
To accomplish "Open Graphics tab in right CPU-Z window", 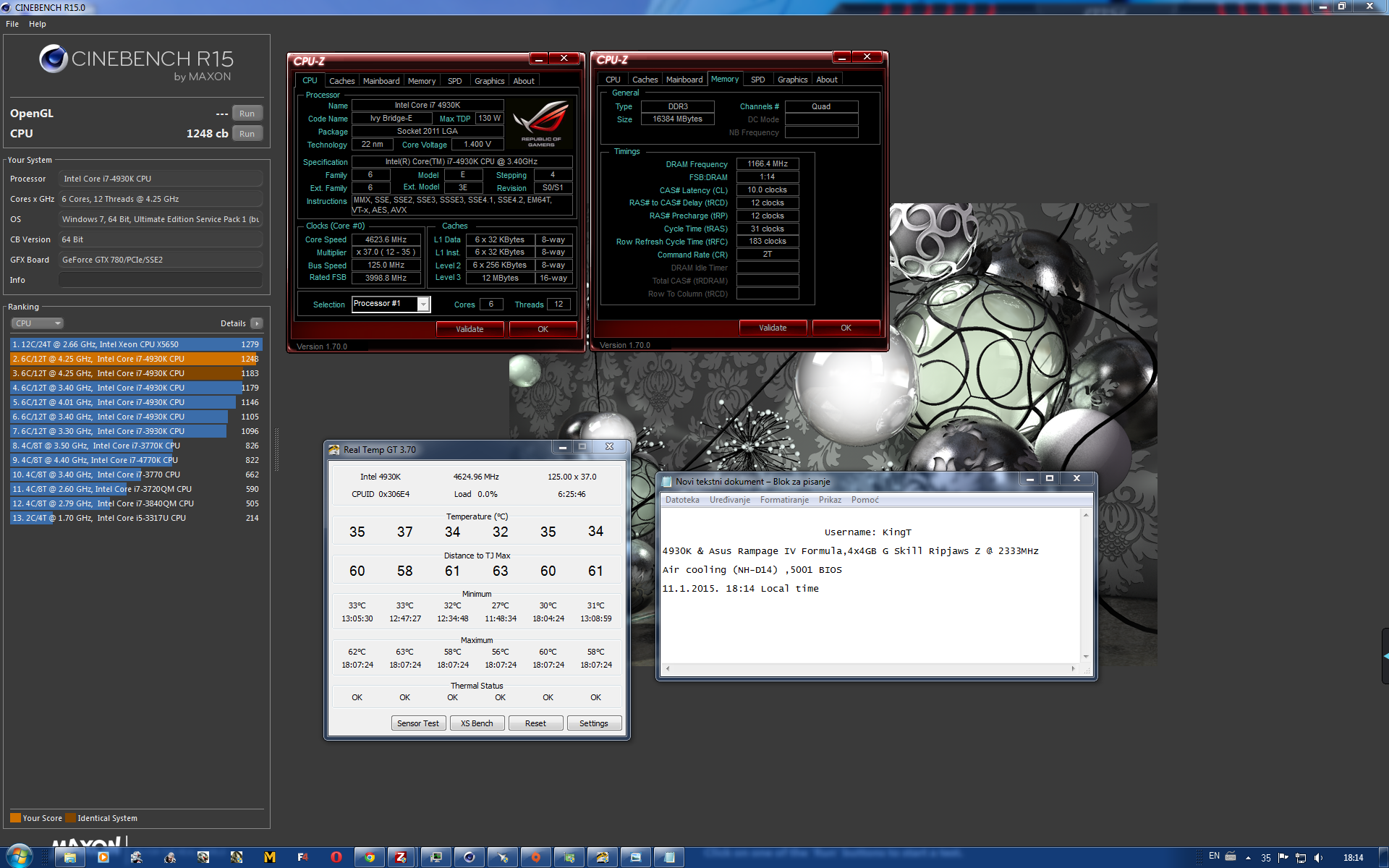I will [793, 80].
